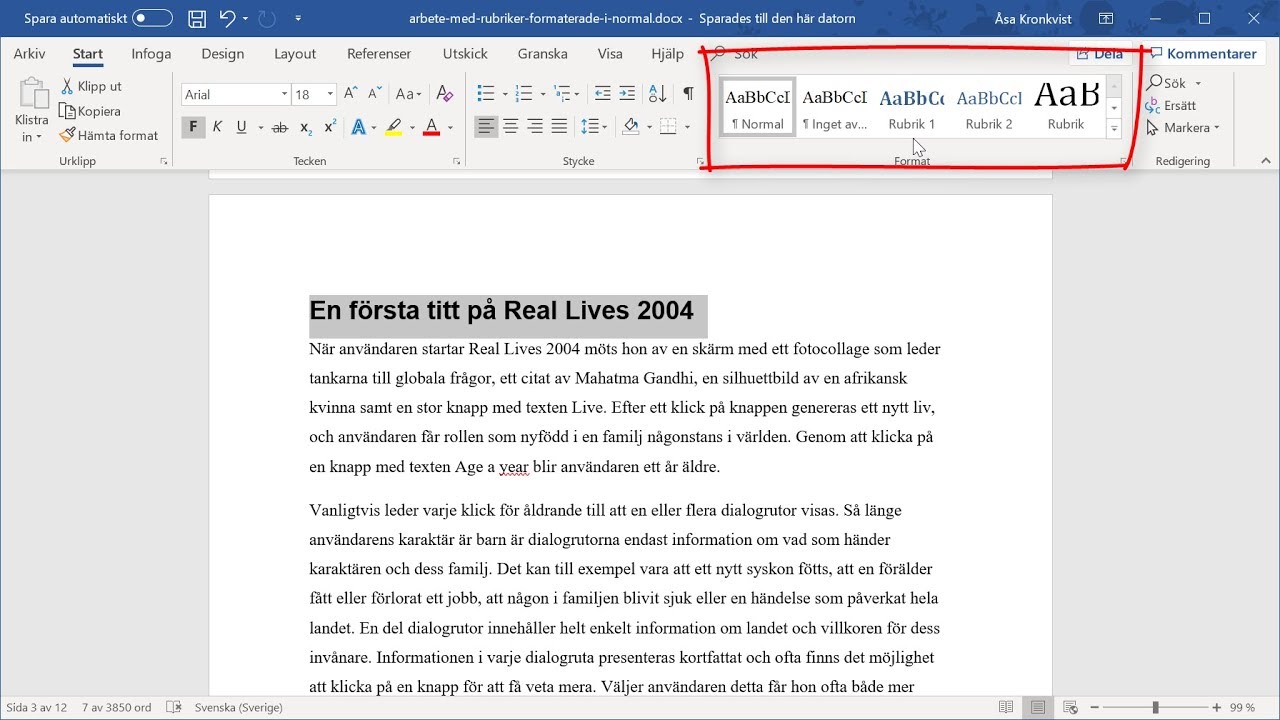
Task: Toggle strikethrough formatting
Action: 280,127
